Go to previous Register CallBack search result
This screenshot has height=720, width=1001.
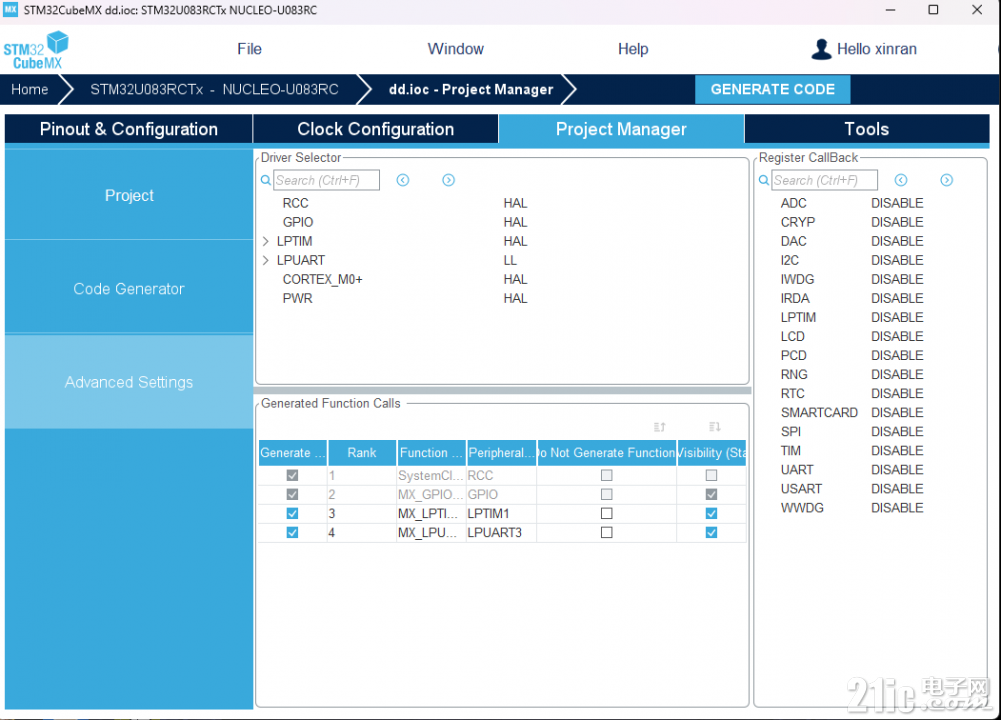click(x=901, y=180)
